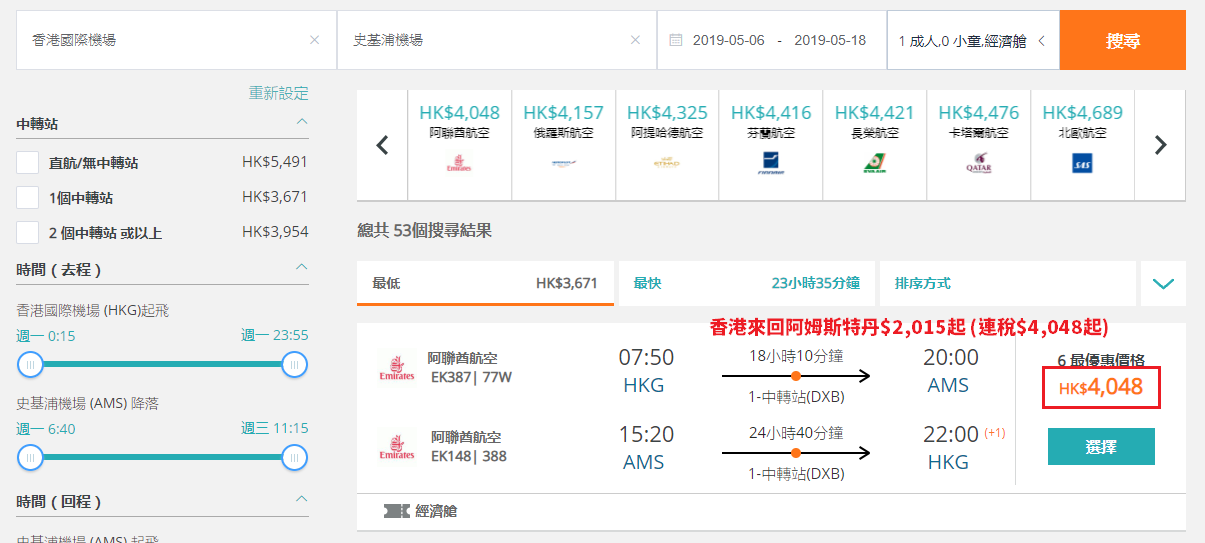
Task: Clear the 史基浦機場 destination field
Action: (x=635, y=41)
